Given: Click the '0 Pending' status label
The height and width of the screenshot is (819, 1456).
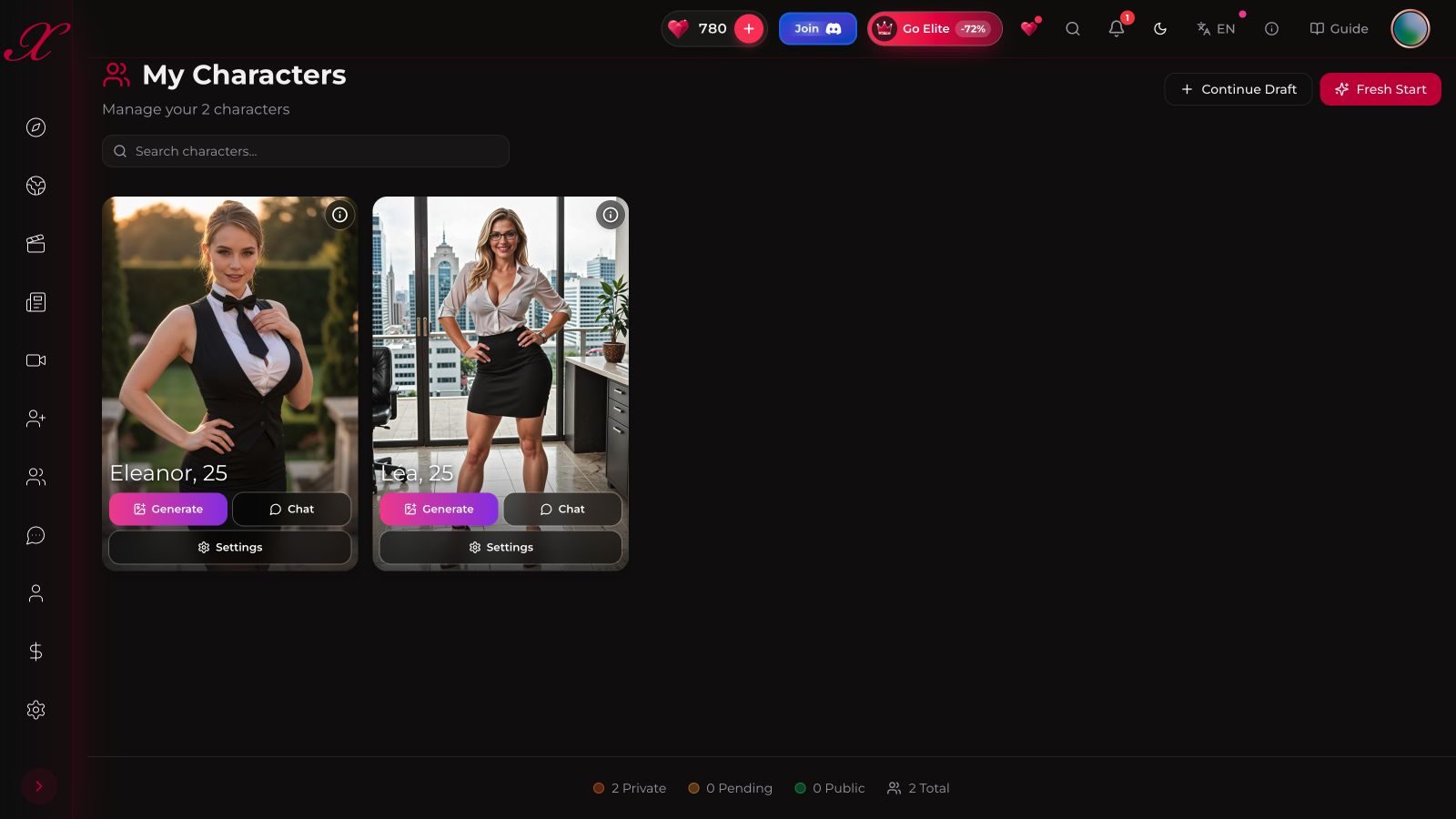Looking at the screenshot, I should (730, 788).
